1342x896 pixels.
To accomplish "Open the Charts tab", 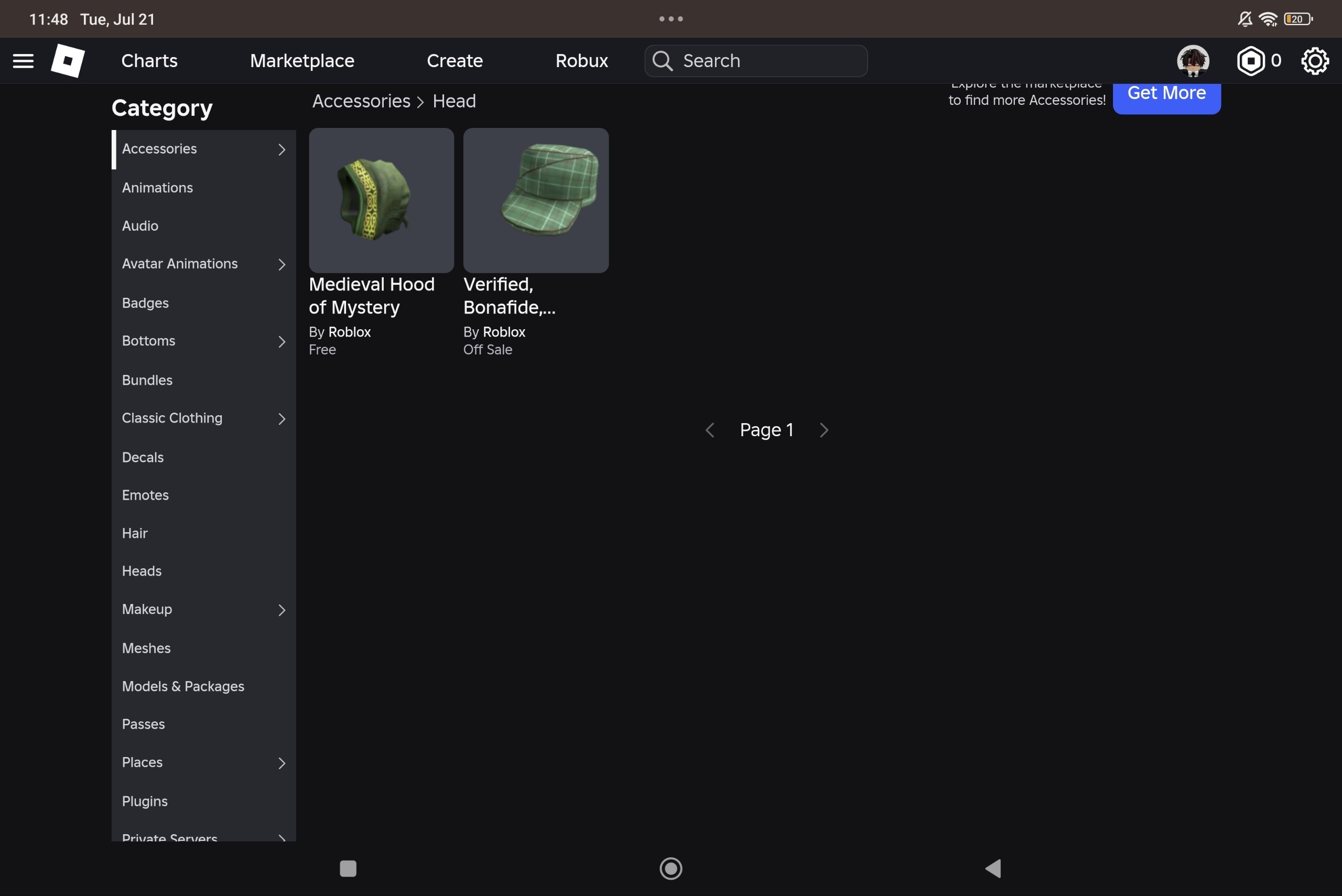I will click(149, 61).
